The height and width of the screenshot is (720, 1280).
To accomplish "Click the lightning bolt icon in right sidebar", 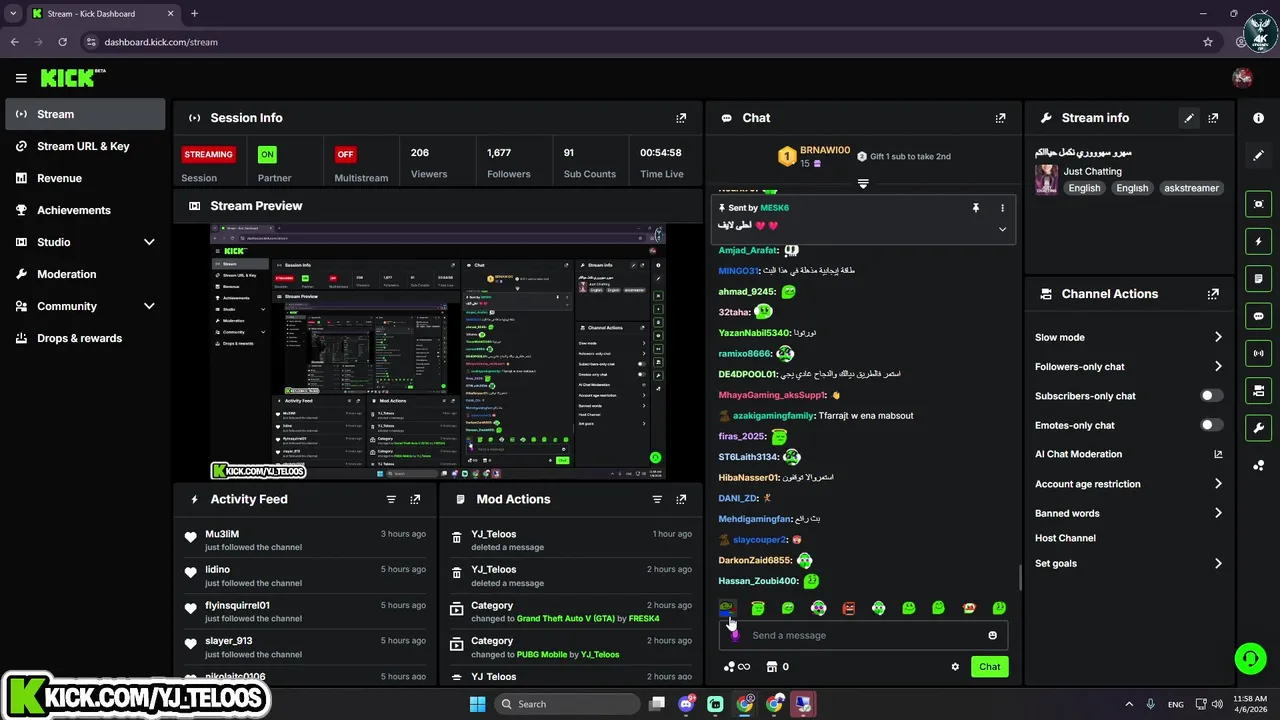I will (x=1258, y=241).
